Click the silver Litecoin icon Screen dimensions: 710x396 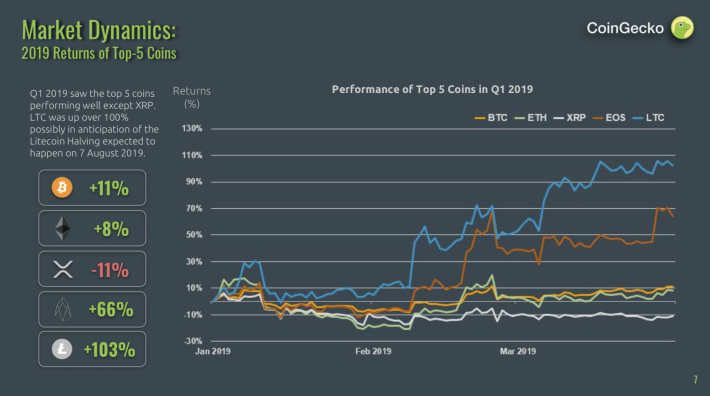pyautogui.click(x=62, y=349)
